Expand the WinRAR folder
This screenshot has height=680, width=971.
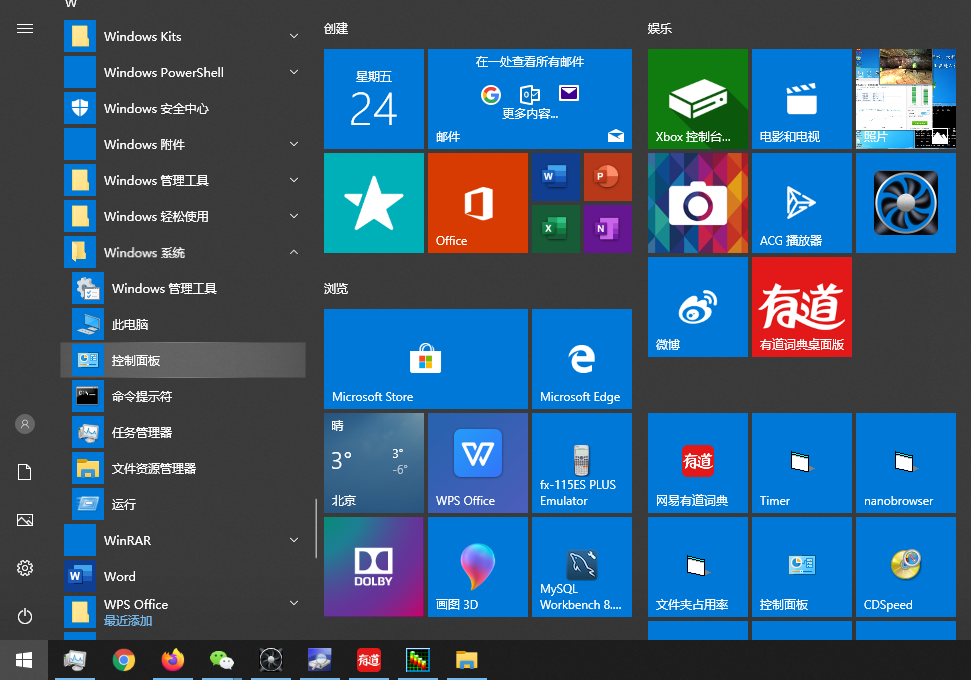pos(183,540)
